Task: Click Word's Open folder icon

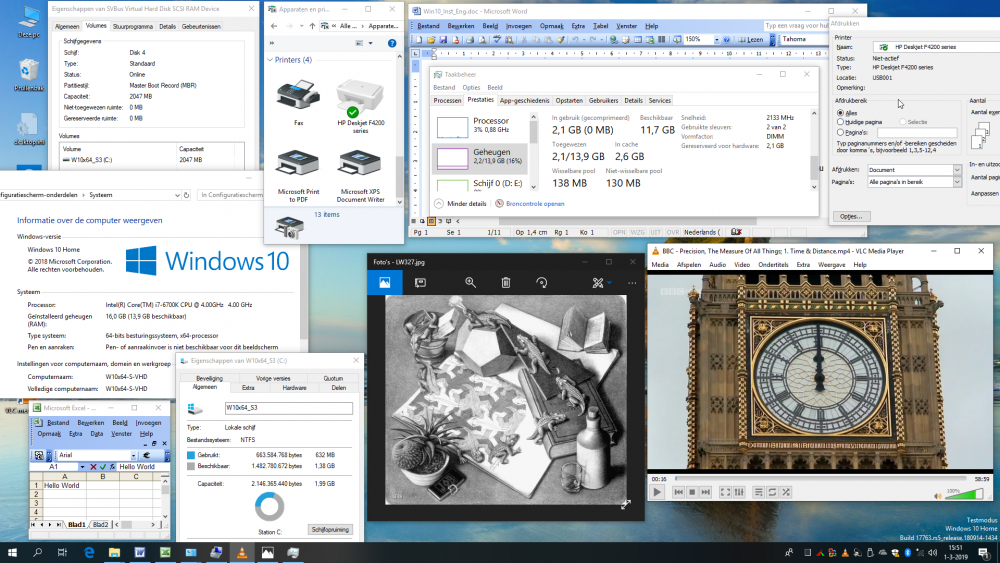Action: 430,40
